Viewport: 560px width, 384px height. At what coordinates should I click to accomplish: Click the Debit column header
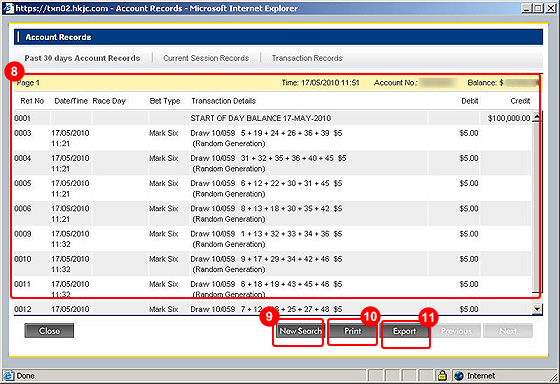click(x=470, y=101)
